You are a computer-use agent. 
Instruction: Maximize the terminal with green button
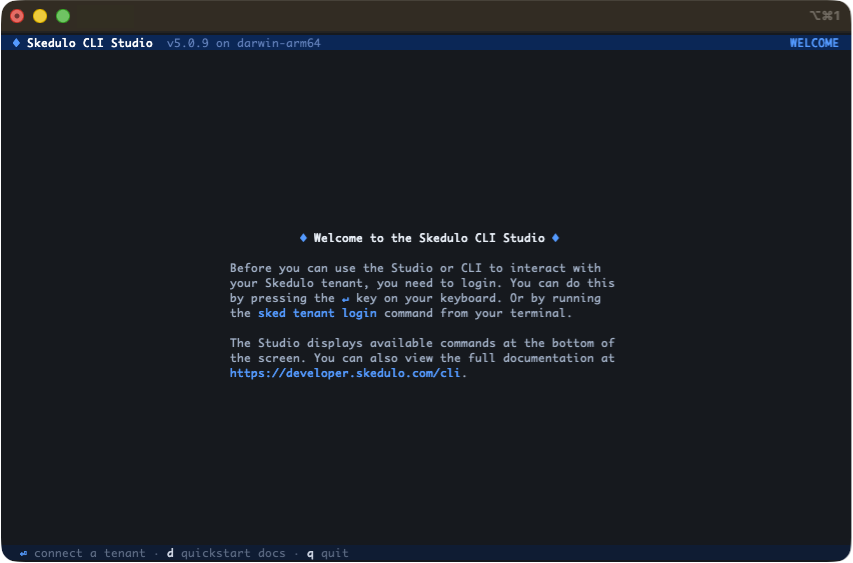pyautogui.click(x=63, y=16)
